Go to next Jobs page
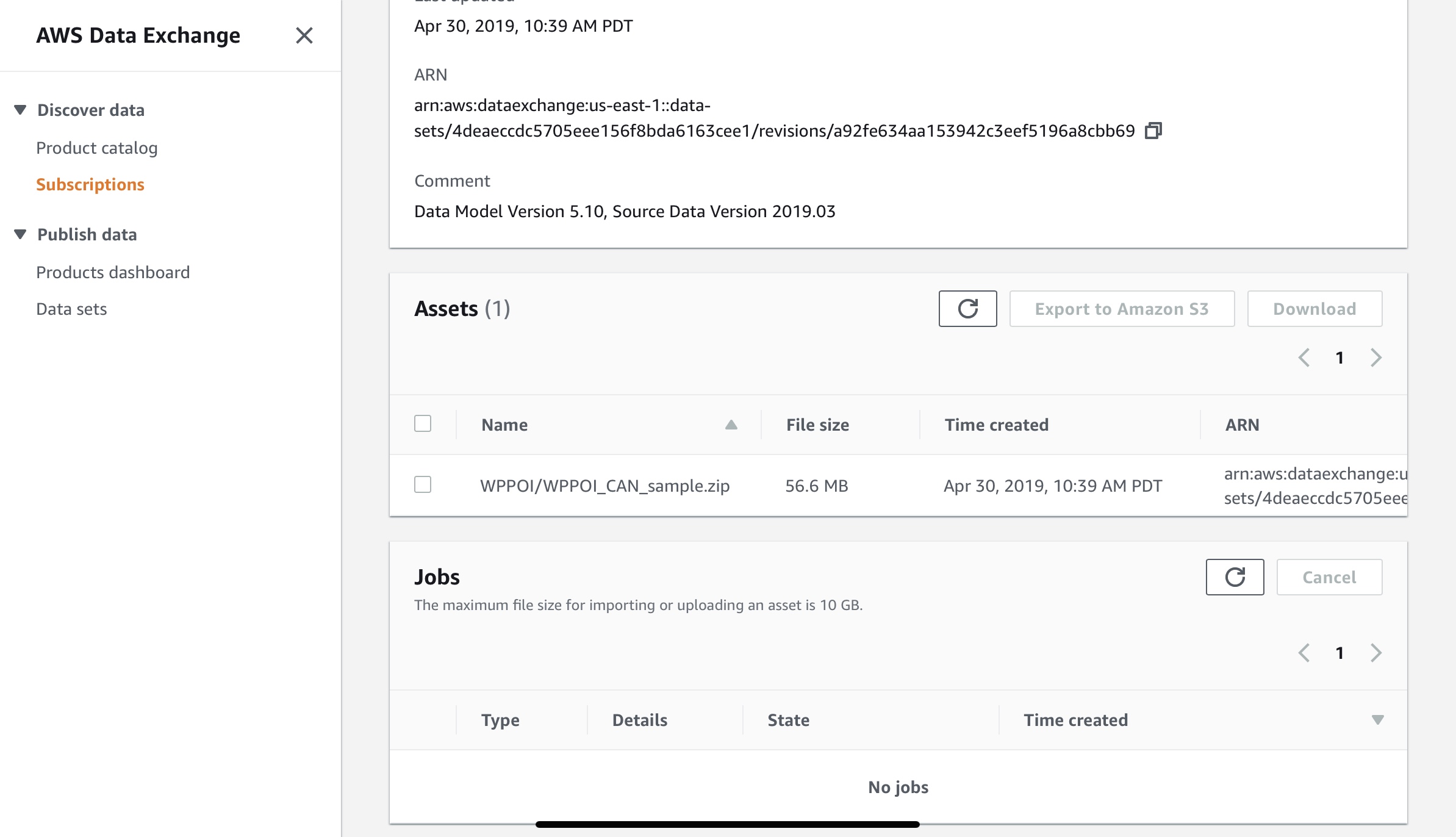This screenshot has width=1456, height=837. 1376,653
